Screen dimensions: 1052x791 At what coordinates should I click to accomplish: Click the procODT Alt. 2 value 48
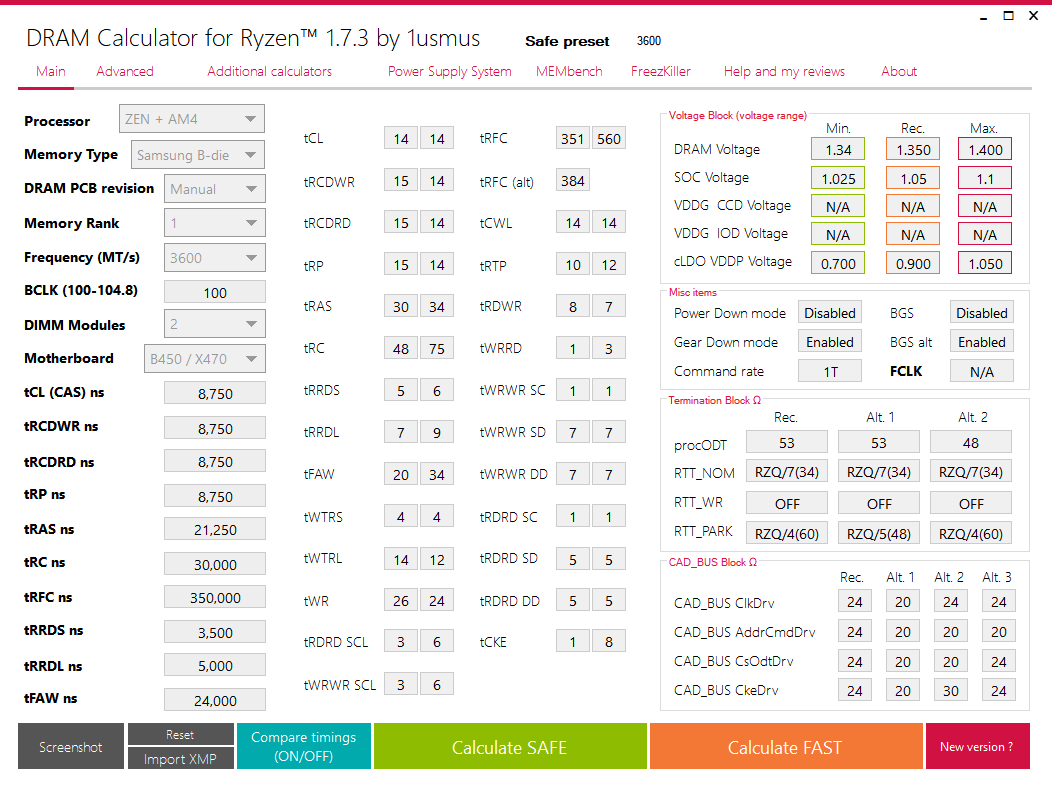pyautogui.click(x=970, y=443)
